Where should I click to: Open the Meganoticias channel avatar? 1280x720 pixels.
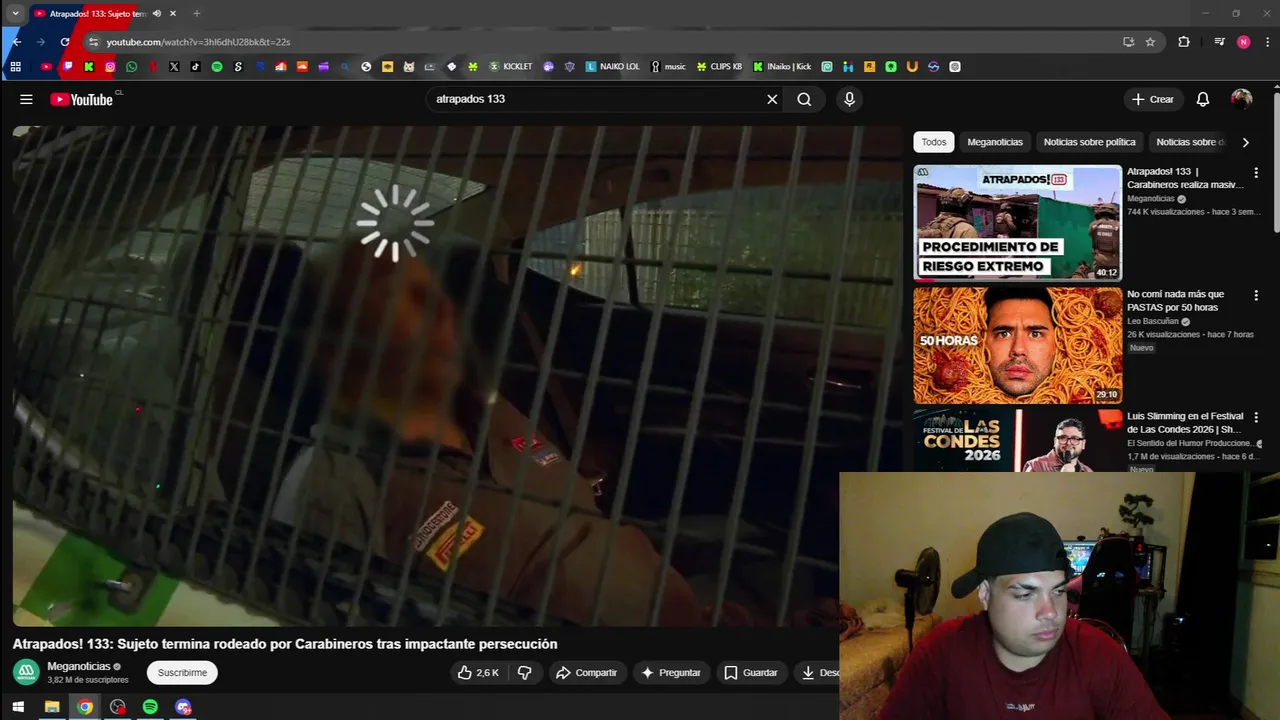pyautogui.click(x=26, y=672)
